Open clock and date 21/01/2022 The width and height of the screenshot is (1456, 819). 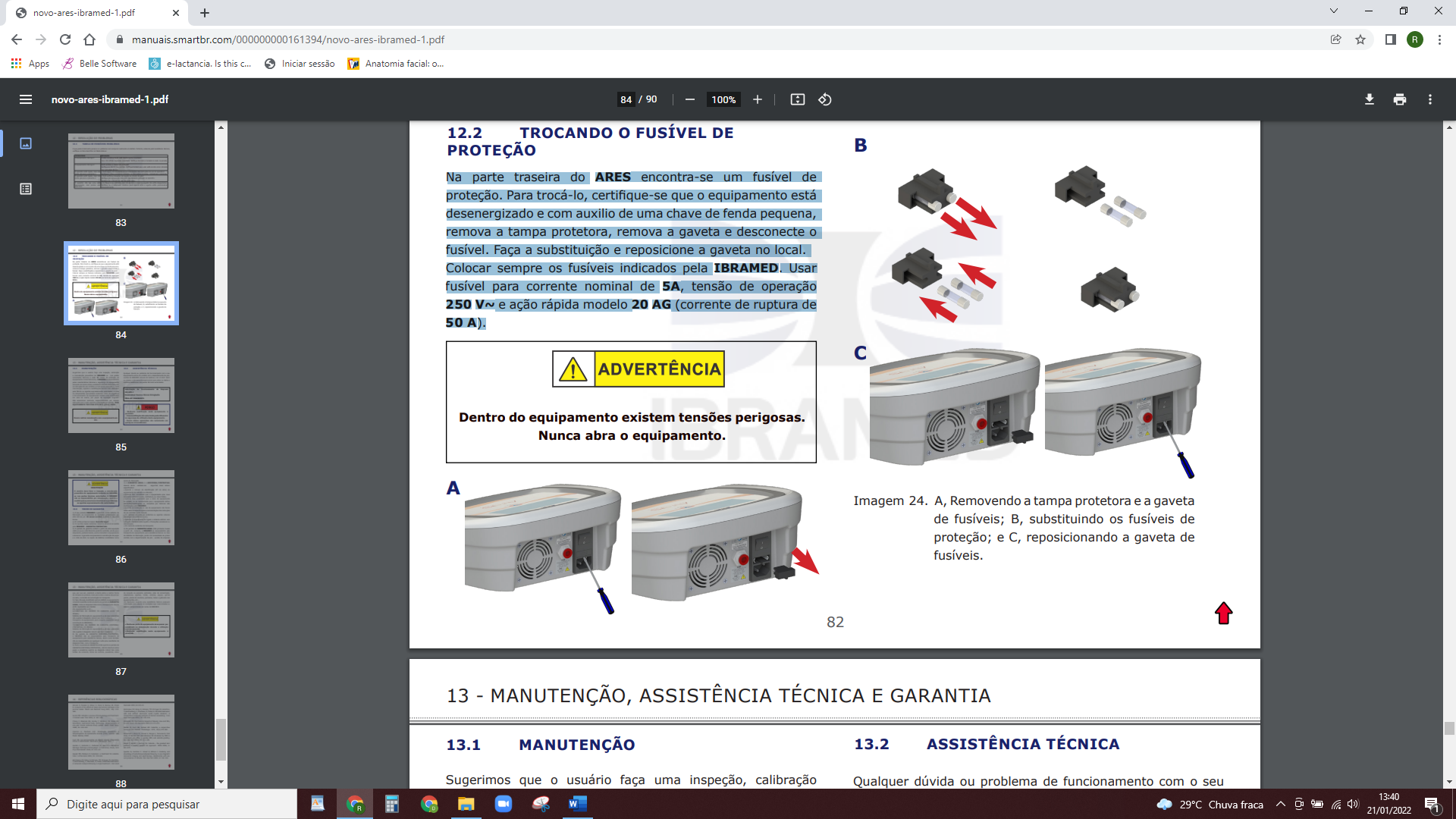(1389, 804)
